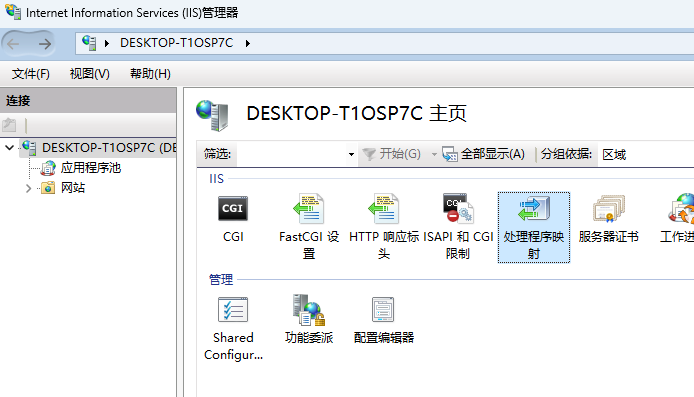Click the 管理 group header
694x397 pixels.
tap(221, 279)
